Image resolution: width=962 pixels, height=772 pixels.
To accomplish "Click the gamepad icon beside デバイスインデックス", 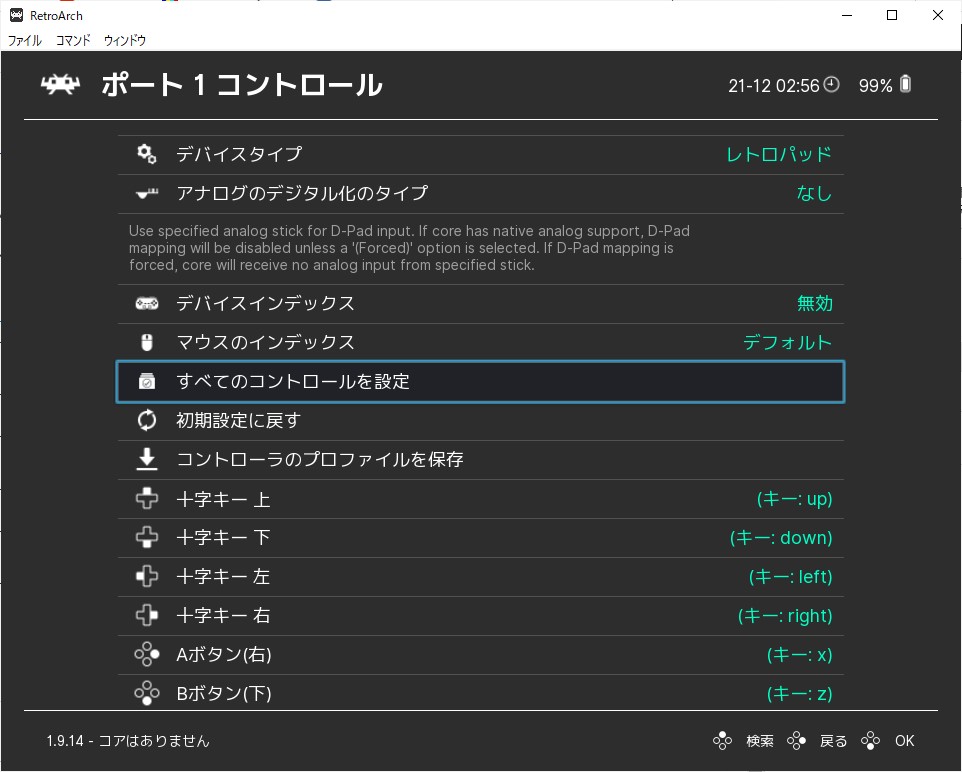I will [147, 303].
